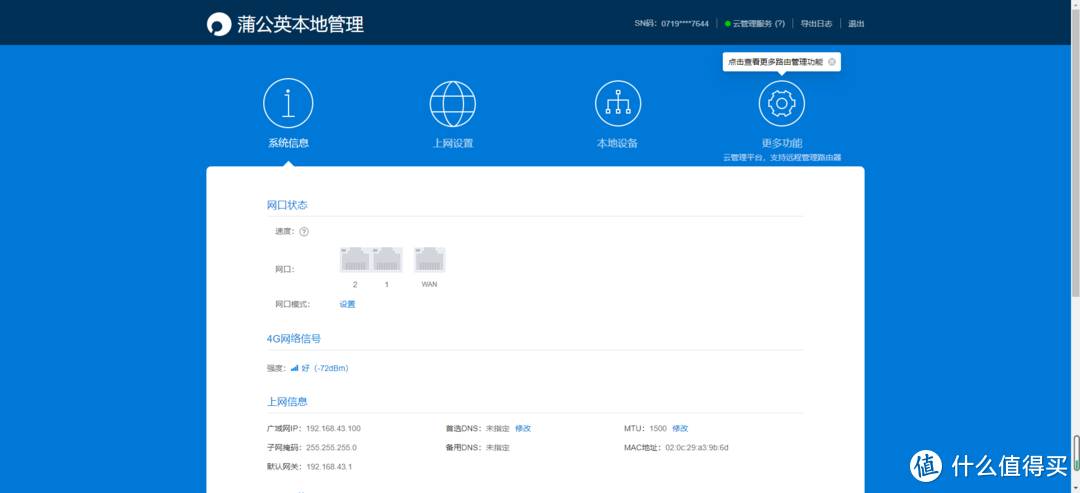
Task: Click the 蒲公英 logo icon in header
Action: (x=219, y=24)
